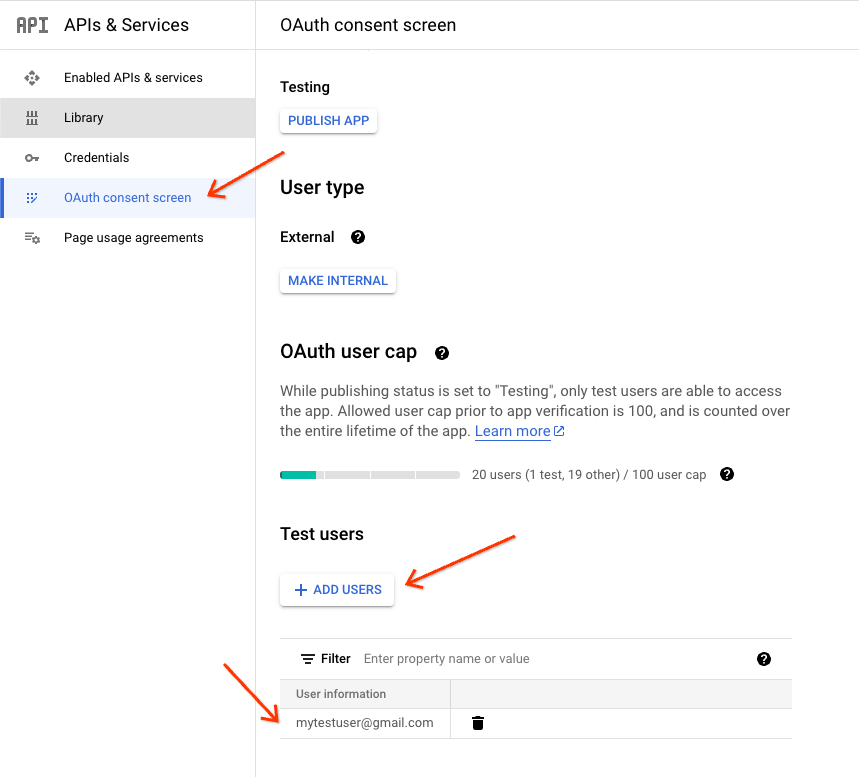This screenshot has height=777, width=859.
Task: Follow the Learn more link
Action: coord(513,432)
